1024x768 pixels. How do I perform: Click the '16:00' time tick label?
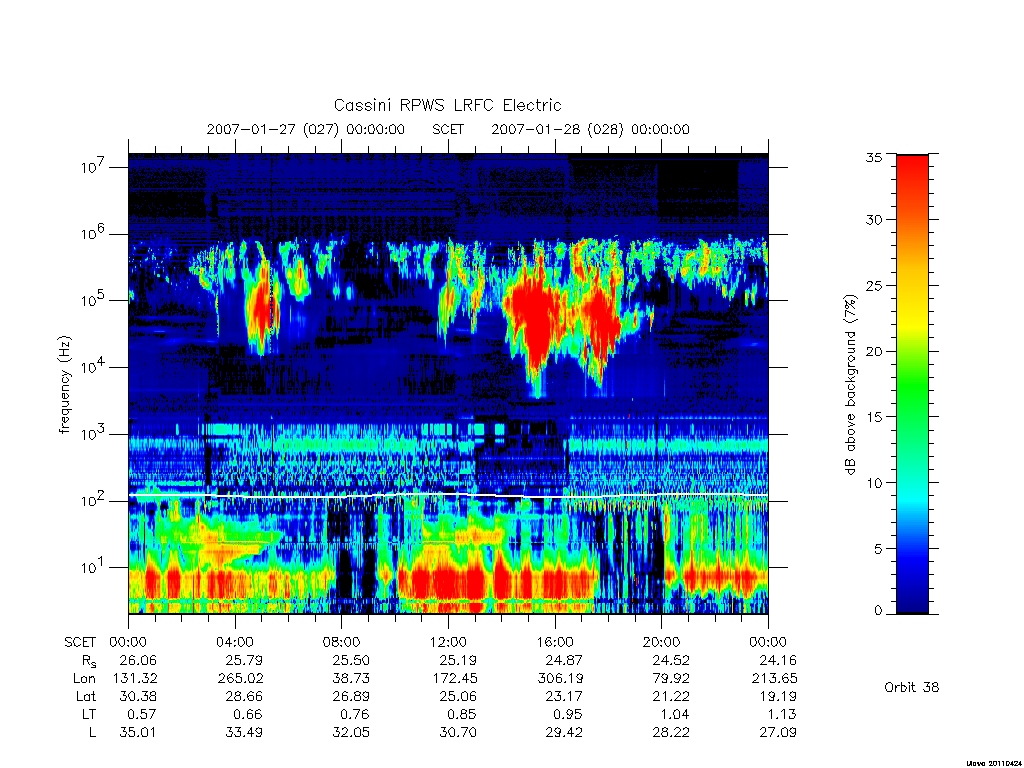pos(555,642)
